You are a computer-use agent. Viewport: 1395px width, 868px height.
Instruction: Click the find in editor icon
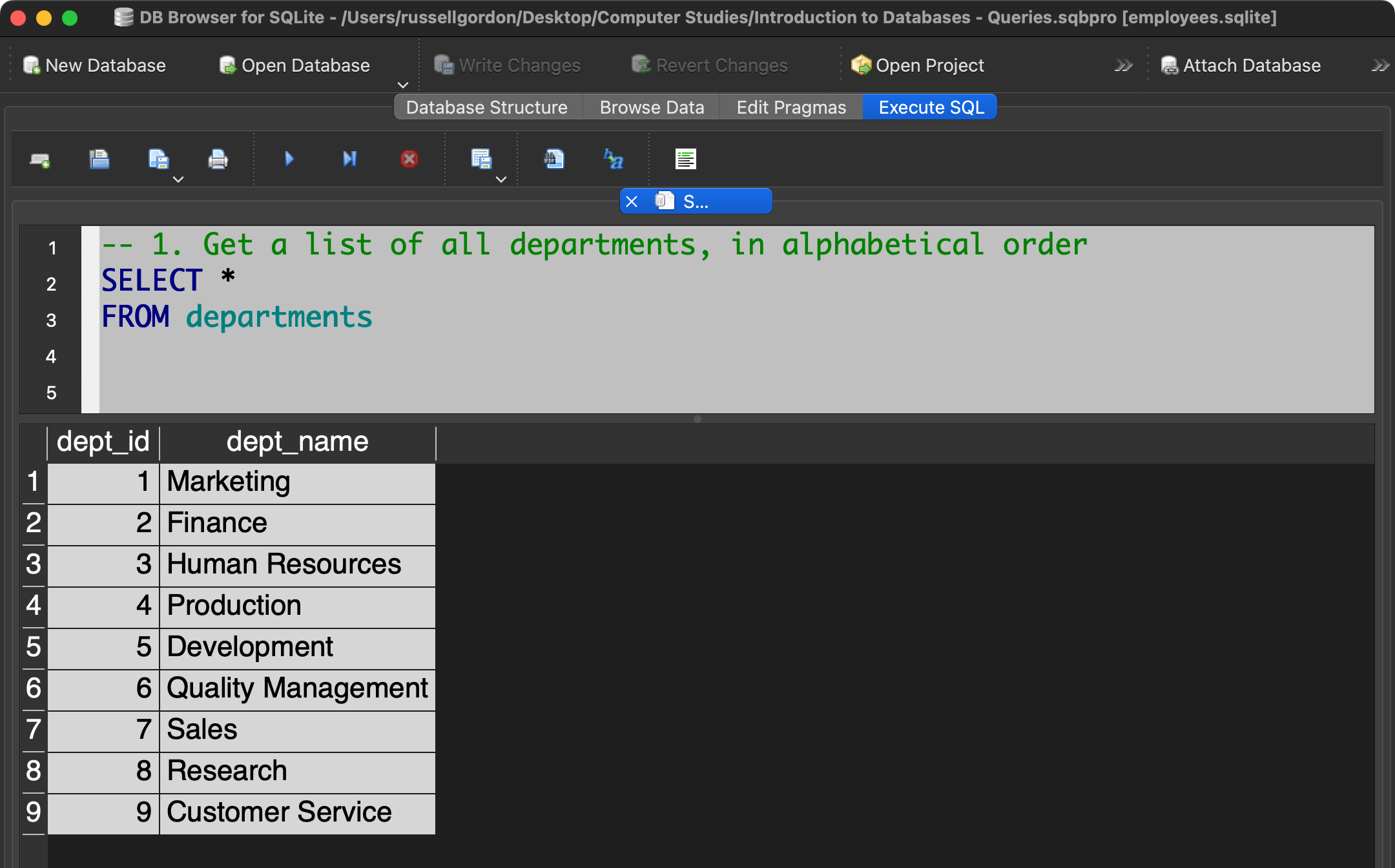coord(553,159)
